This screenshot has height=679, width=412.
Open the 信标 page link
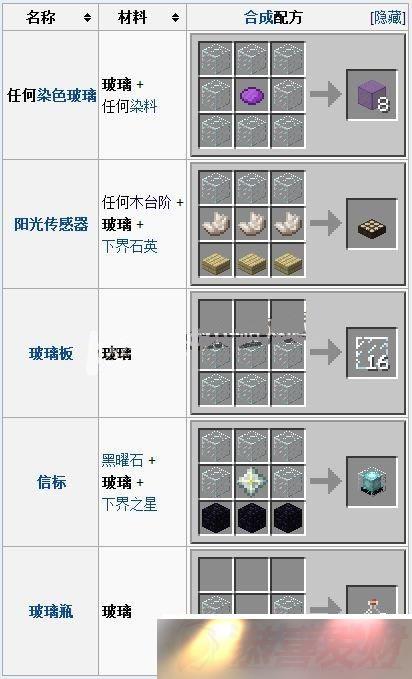click(51, 482)
